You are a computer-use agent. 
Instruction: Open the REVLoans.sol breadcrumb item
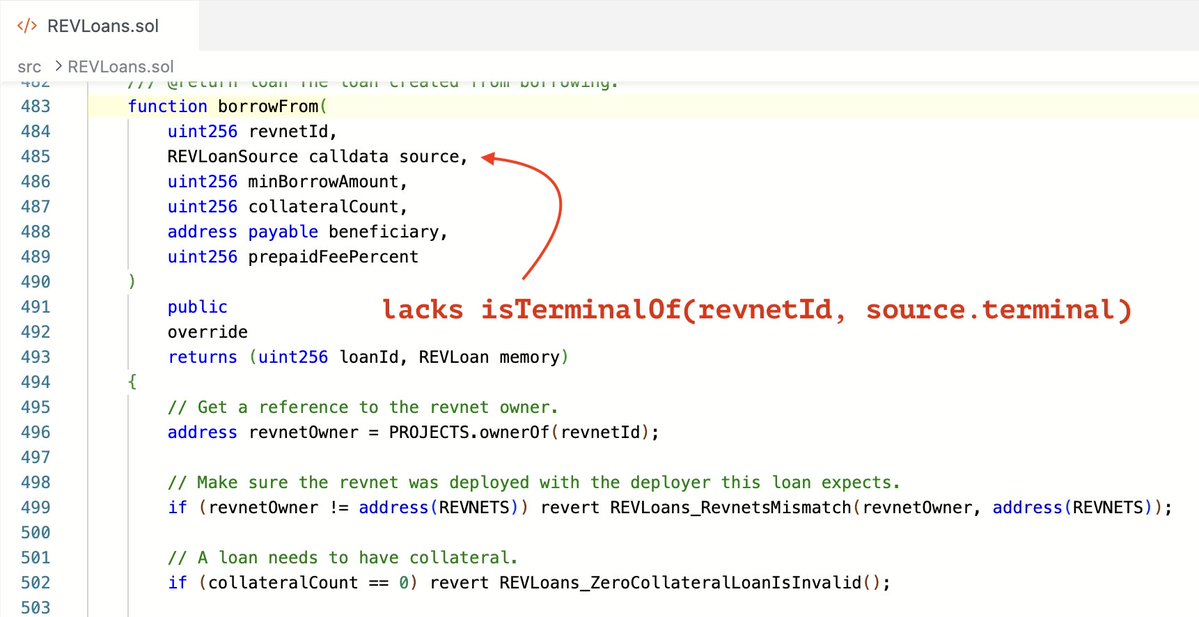point(121,67)
